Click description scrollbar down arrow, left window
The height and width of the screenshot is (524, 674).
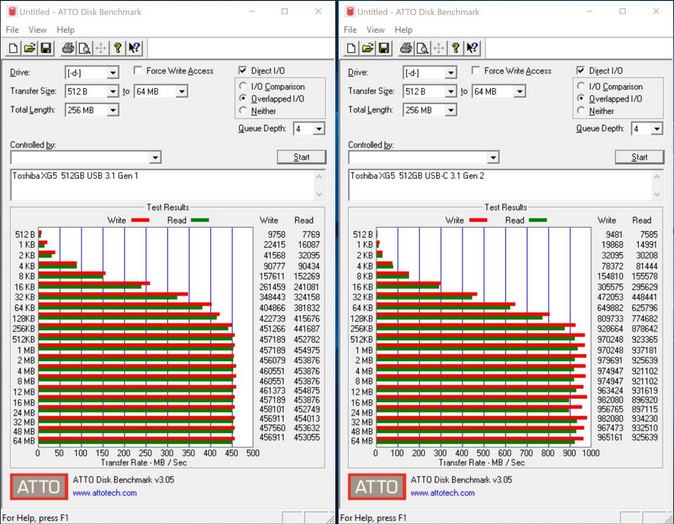tap(319, 194)
